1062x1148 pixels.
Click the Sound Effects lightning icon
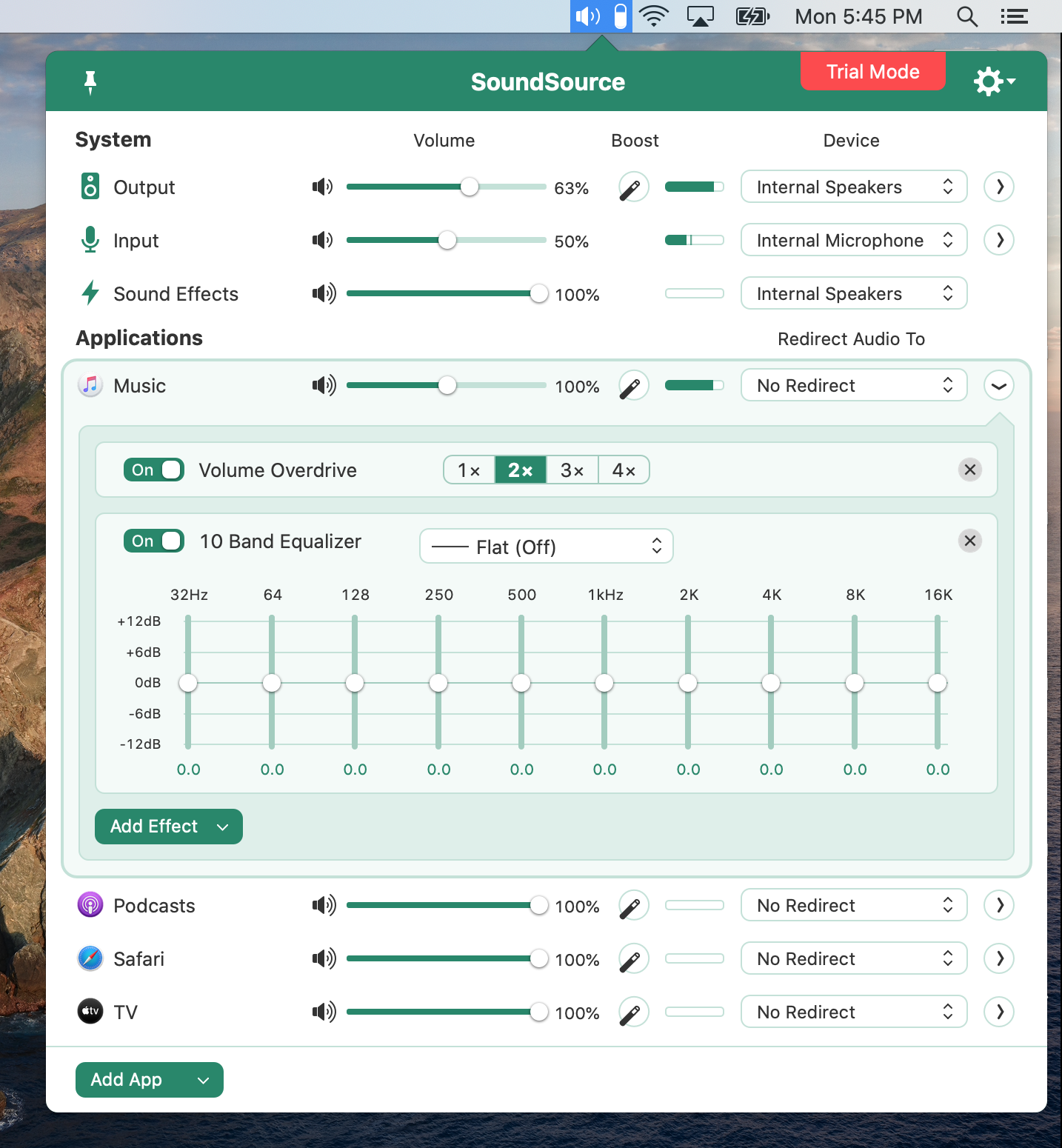(x=90, y=293)
